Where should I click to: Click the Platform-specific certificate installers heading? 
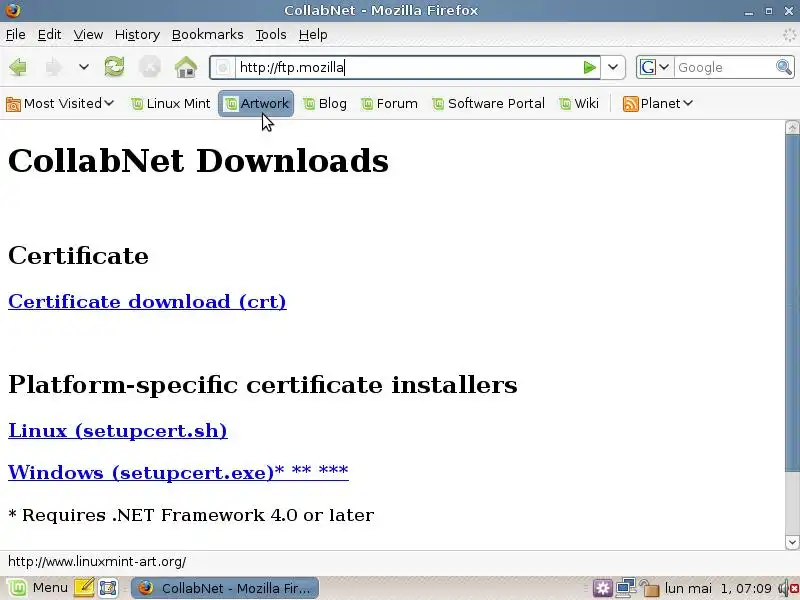[263, 384]
